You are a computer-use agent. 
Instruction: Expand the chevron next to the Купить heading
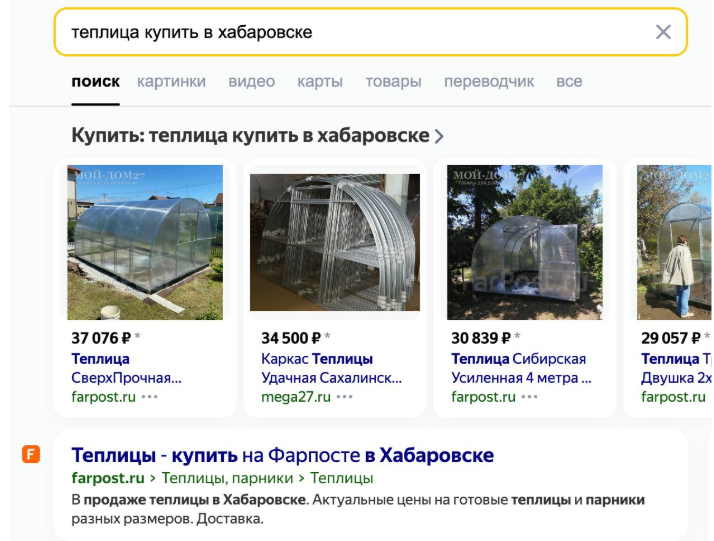[x=439, y=136]
